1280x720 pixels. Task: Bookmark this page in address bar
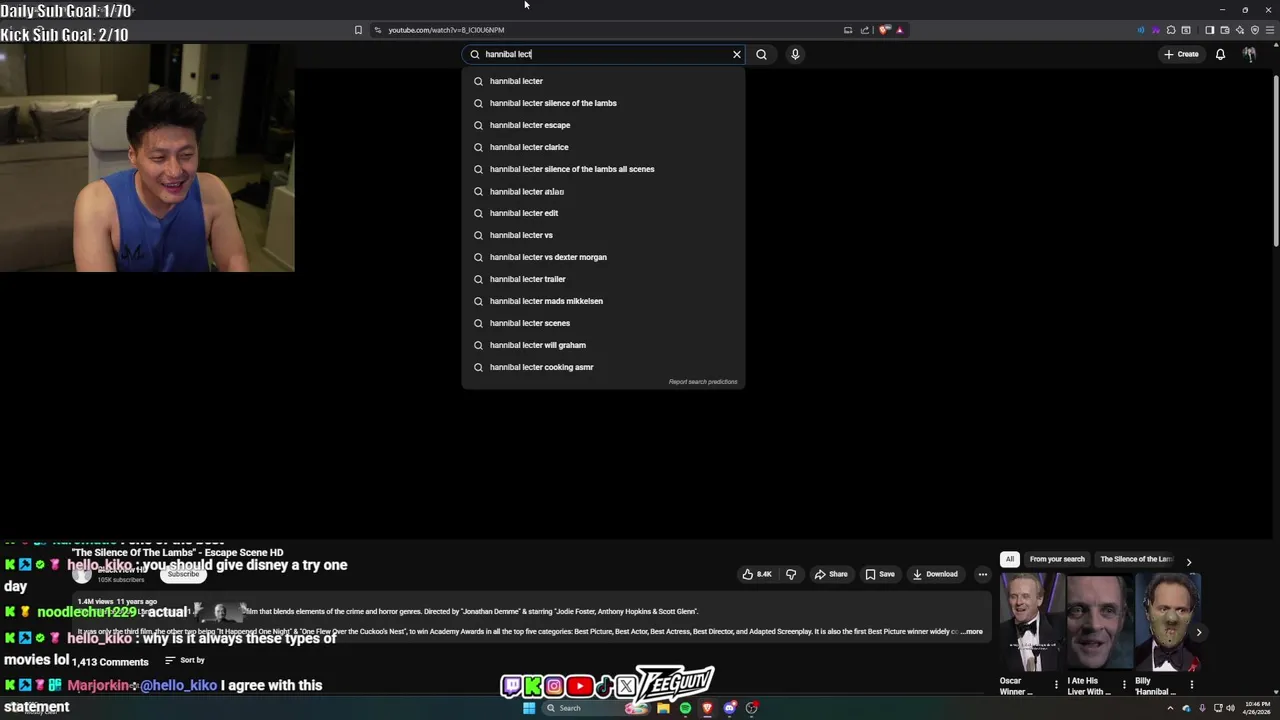pos(358,30)
